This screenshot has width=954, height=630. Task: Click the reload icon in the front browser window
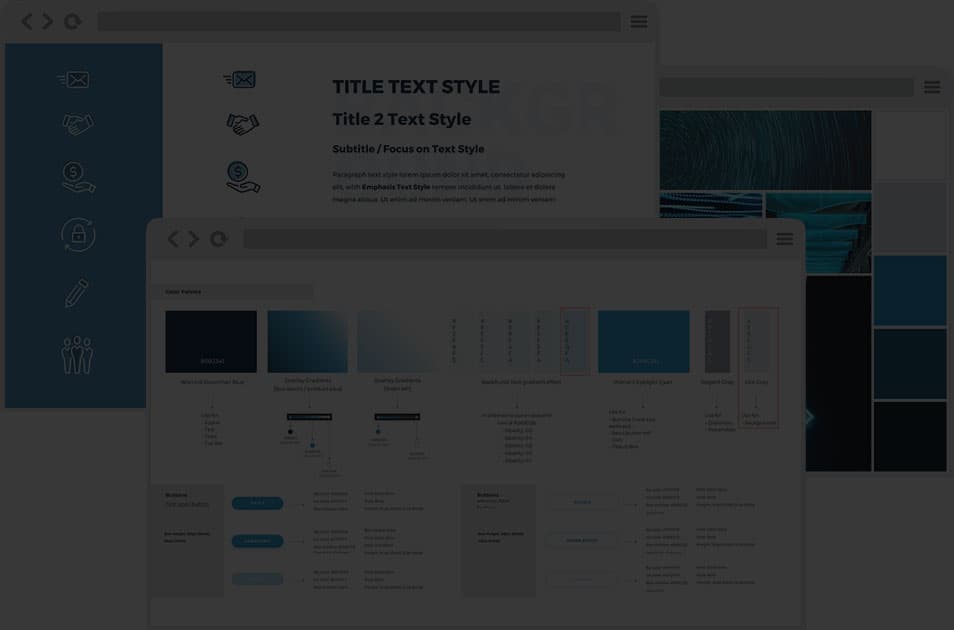(218, 239)
